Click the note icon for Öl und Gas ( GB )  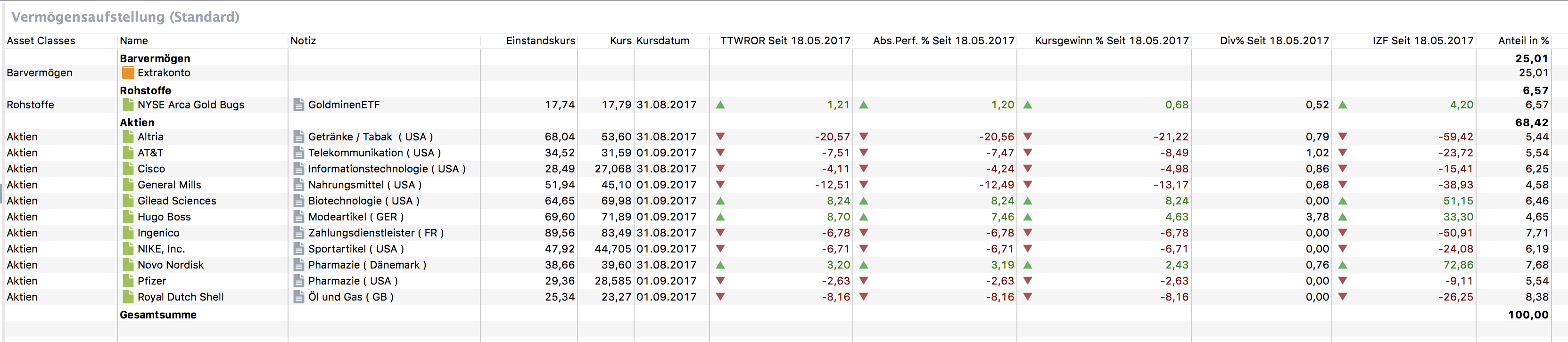299,297
